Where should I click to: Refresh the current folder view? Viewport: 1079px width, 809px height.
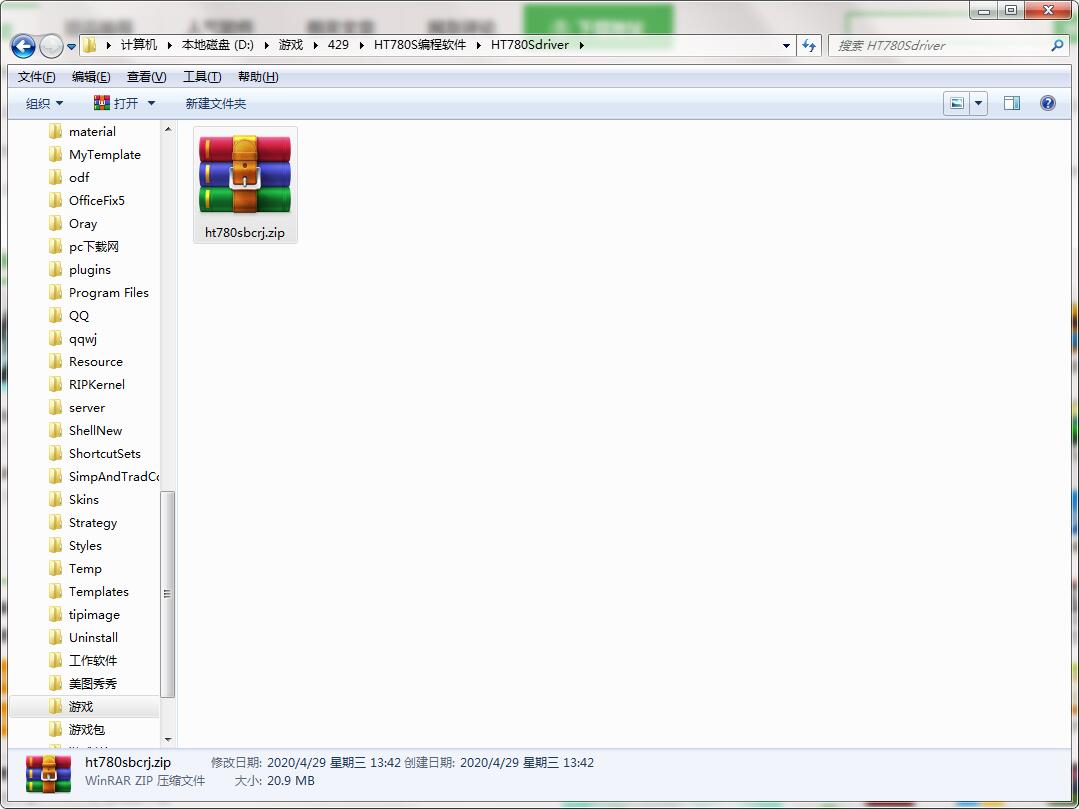(809, 46)
